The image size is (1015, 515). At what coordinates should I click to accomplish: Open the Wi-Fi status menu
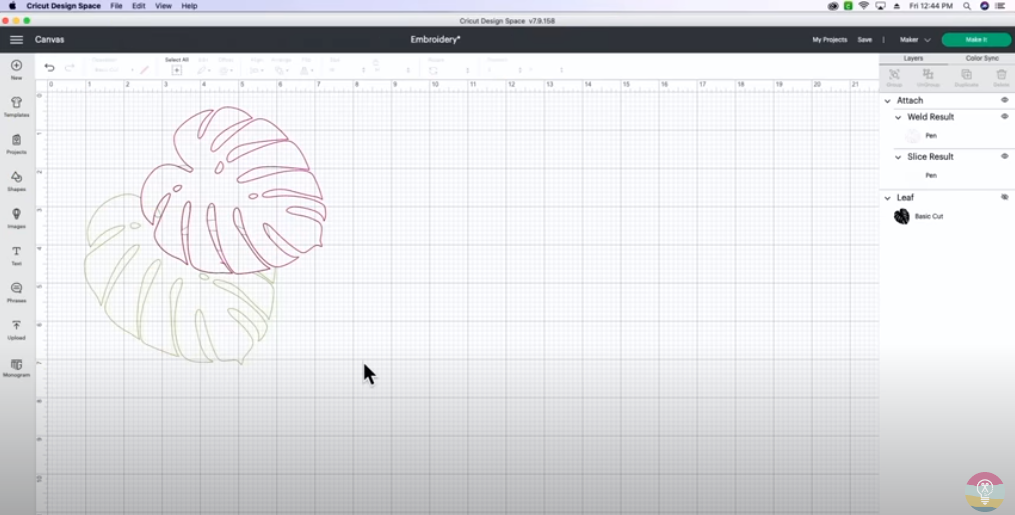pos(864,6)
